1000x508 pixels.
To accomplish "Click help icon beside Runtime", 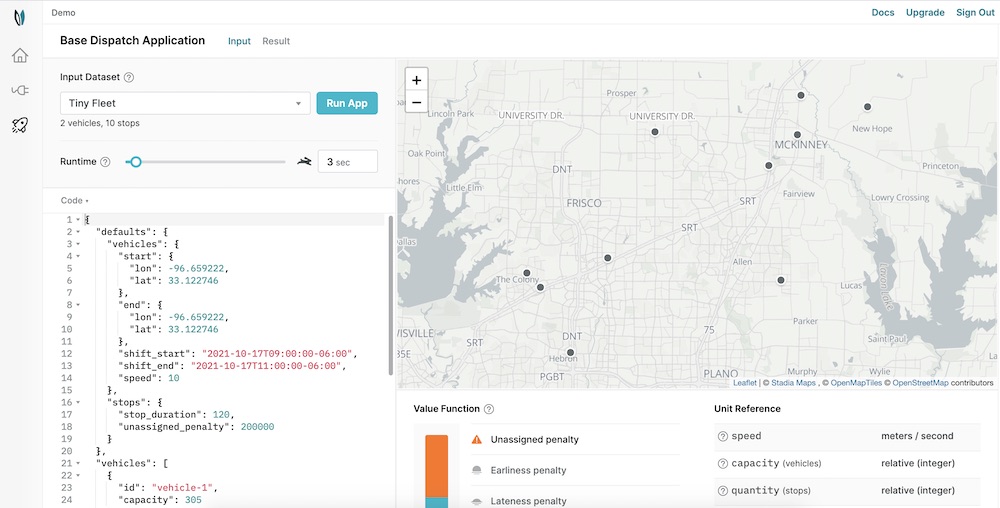I will click(x=105, y=162).
